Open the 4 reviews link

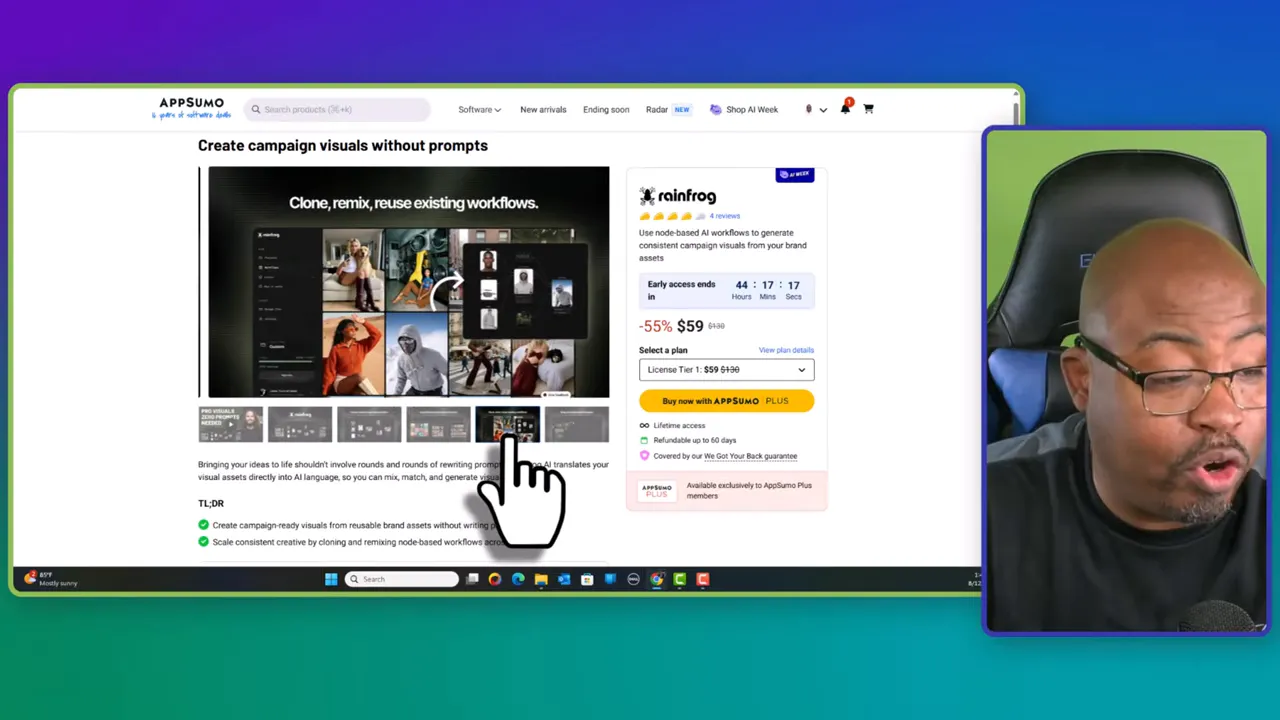click(725, 216)
